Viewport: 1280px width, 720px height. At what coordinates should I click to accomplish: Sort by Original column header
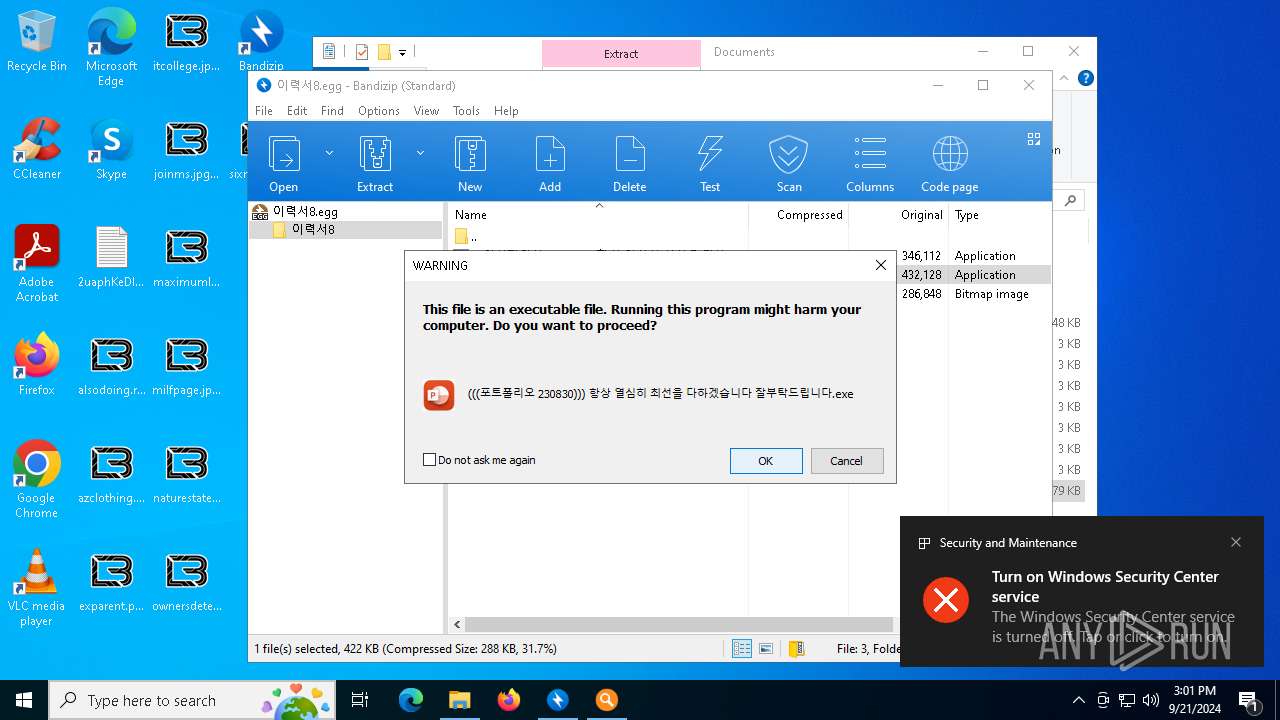pyautogui.click(x=898, y=215)
